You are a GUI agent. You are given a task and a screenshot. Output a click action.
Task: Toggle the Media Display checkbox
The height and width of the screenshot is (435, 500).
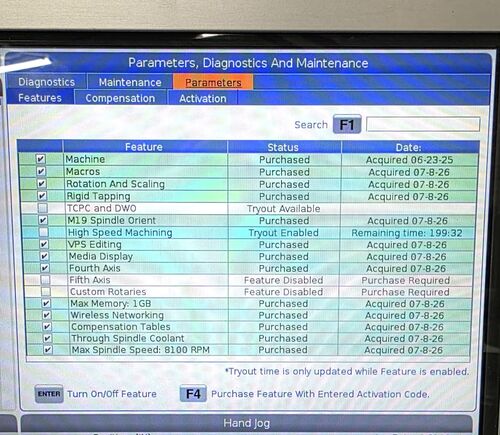point(44,256)
